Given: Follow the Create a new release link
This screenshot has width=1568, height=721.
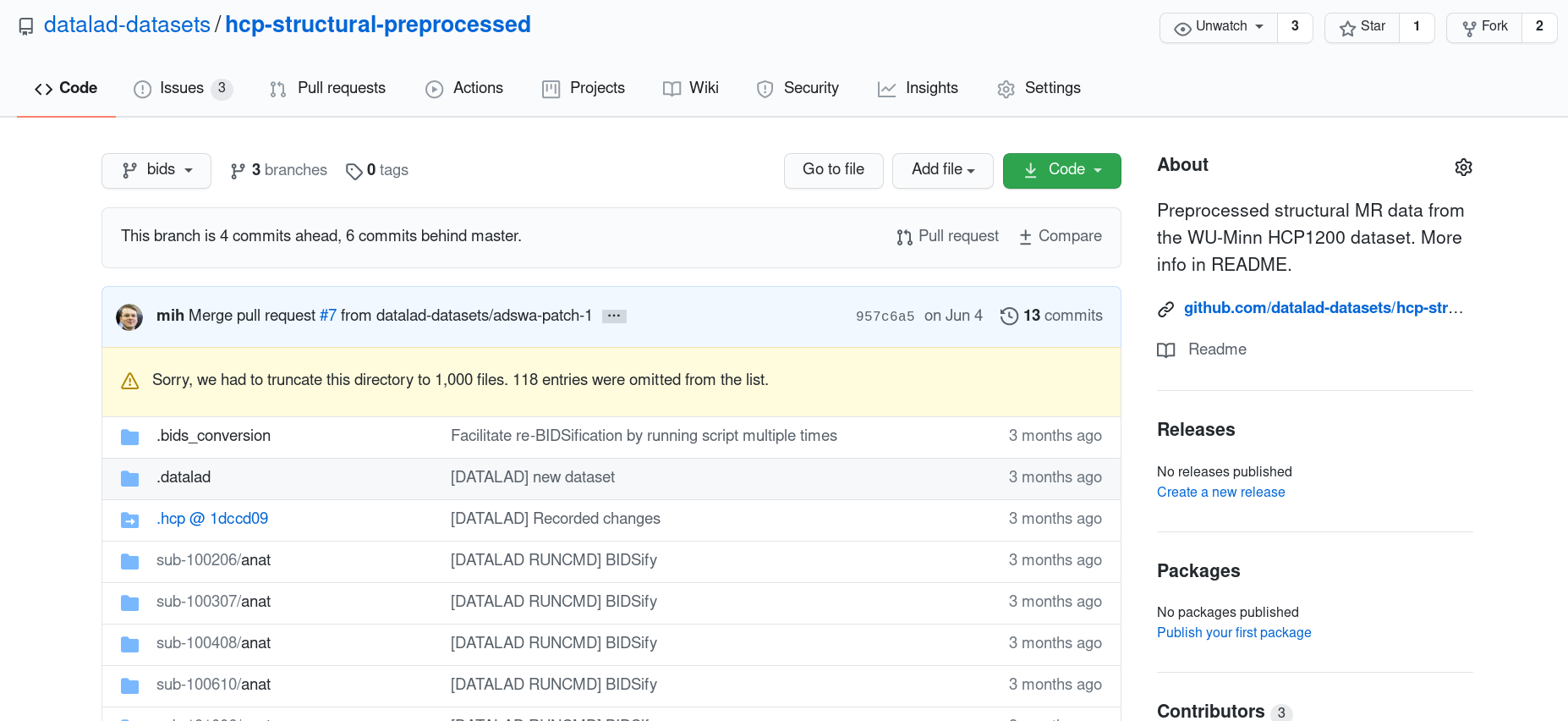Looking at the screenshot, I should click(1220, 493).
